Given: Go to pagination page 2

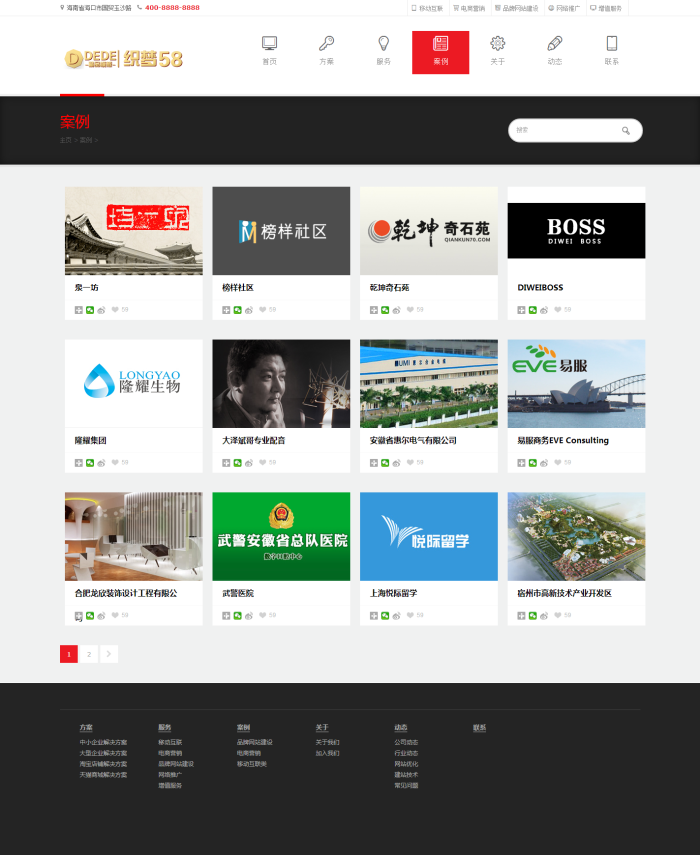Looking at the screenshot, I should (x=89, y=654).
